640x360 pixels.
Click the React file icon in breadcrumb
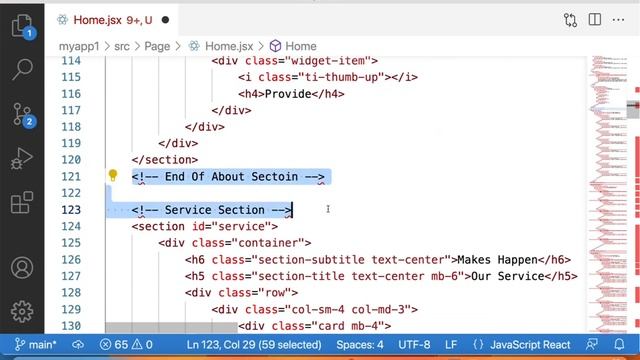pyautogui.click(x=194, y=46)
